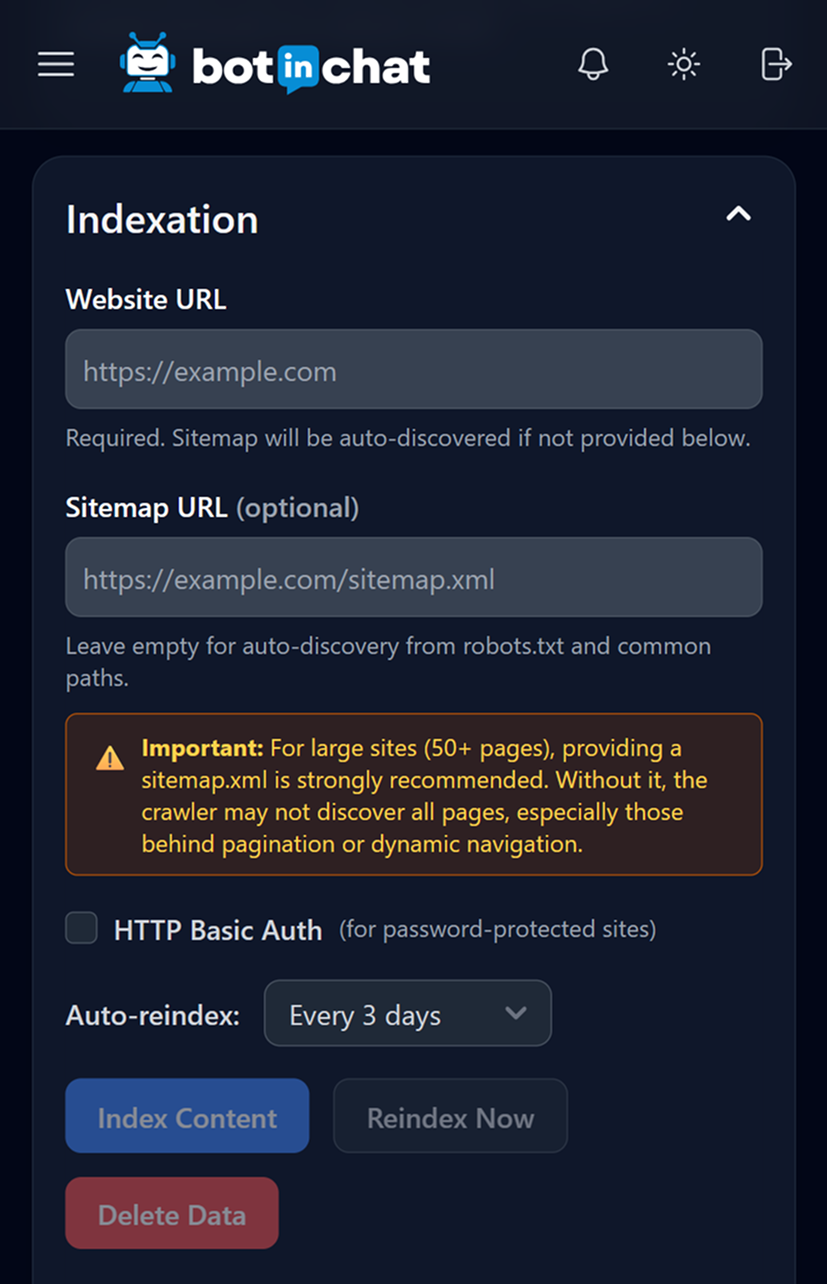This screenshot has width=827, height=1284.
Task: Click the HTTP Basic Auth label text
Action: pos(218,931)
